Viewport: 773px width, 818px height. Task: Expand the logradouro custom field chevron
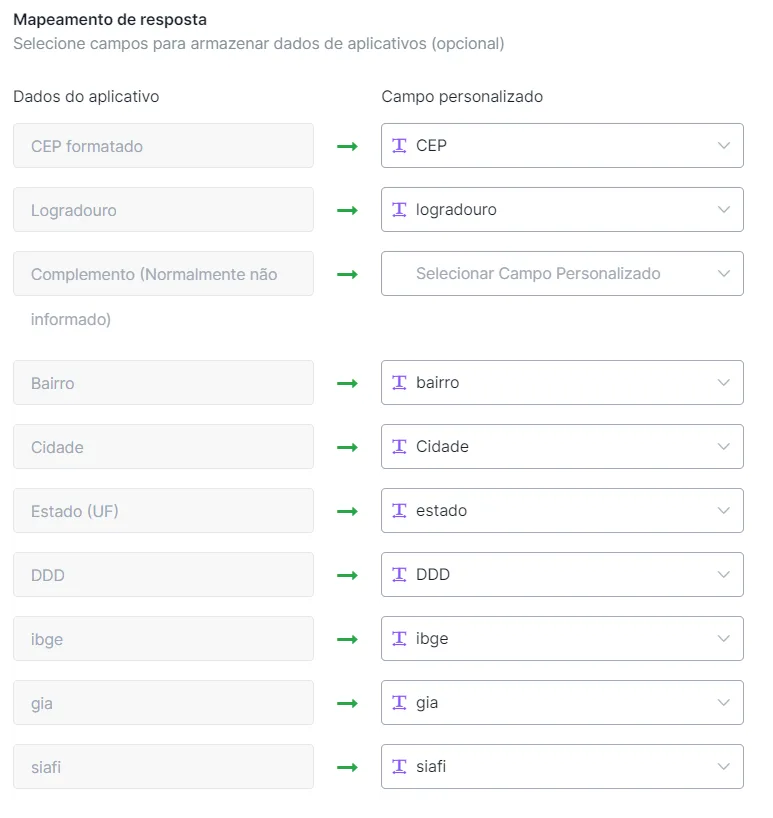click(x=723, y=210)
